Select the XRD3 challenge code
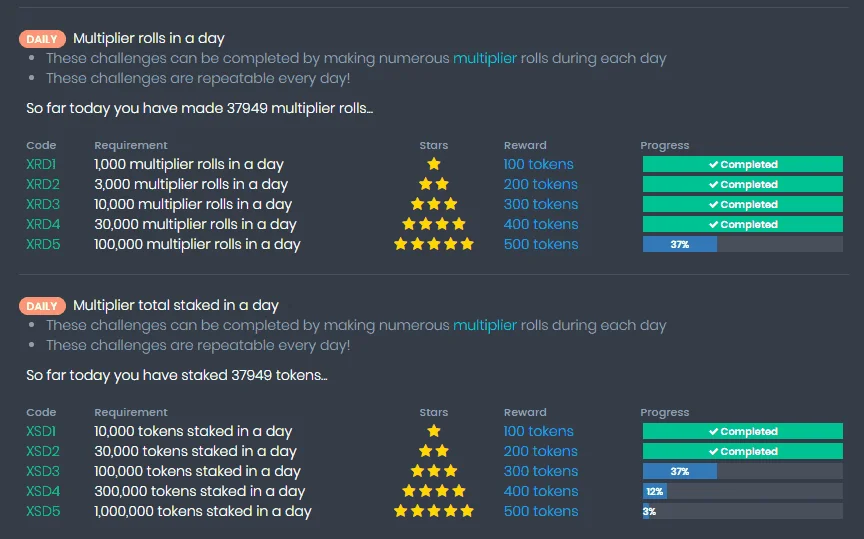864x539 pixels. [x=43, y=204]
